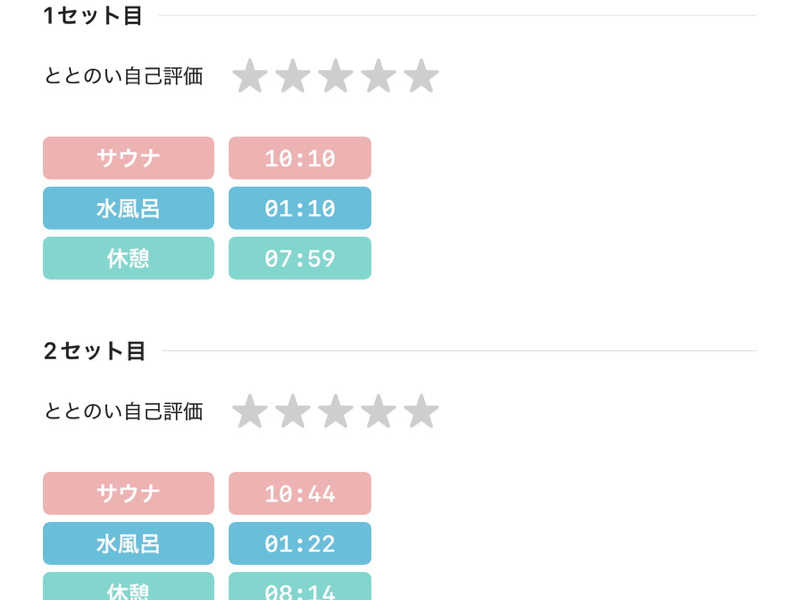The width and height of the screenshot is (800, 600).
Task: Click the サウナ button in set 2
Action: [x=128, y=493]
